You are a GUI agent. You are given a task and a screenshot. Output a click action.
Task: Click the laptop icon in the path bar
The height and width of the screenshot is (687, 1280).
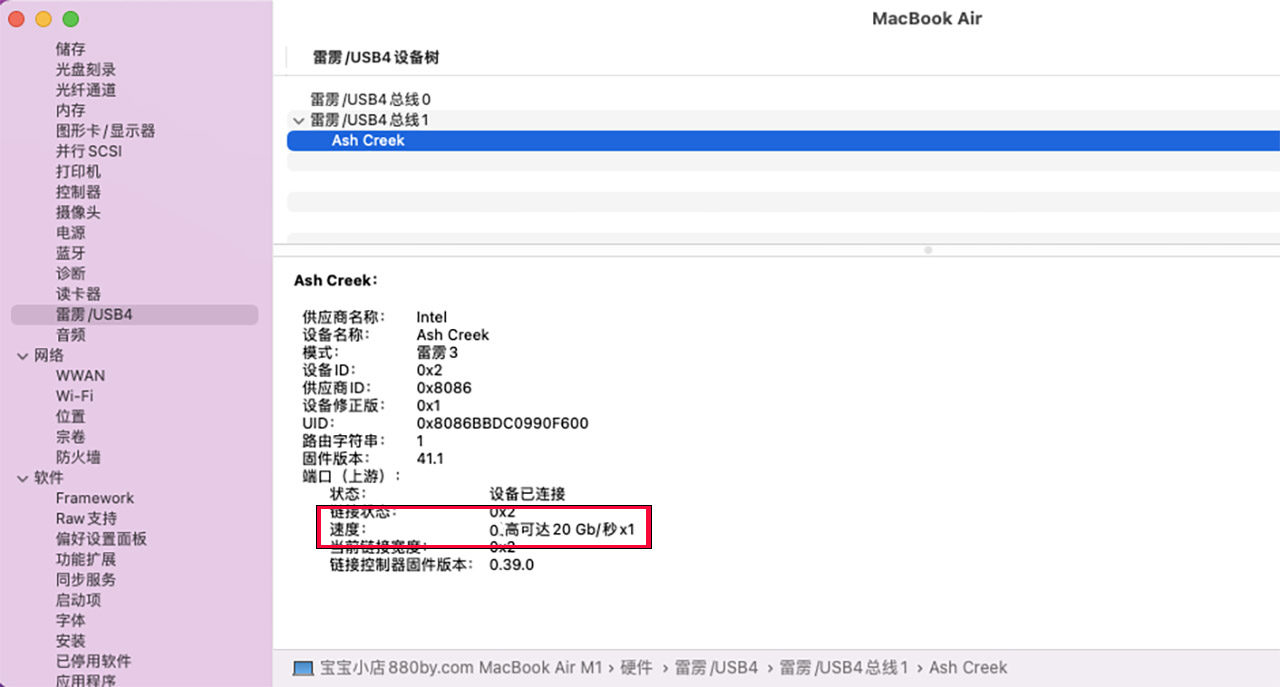304,668
